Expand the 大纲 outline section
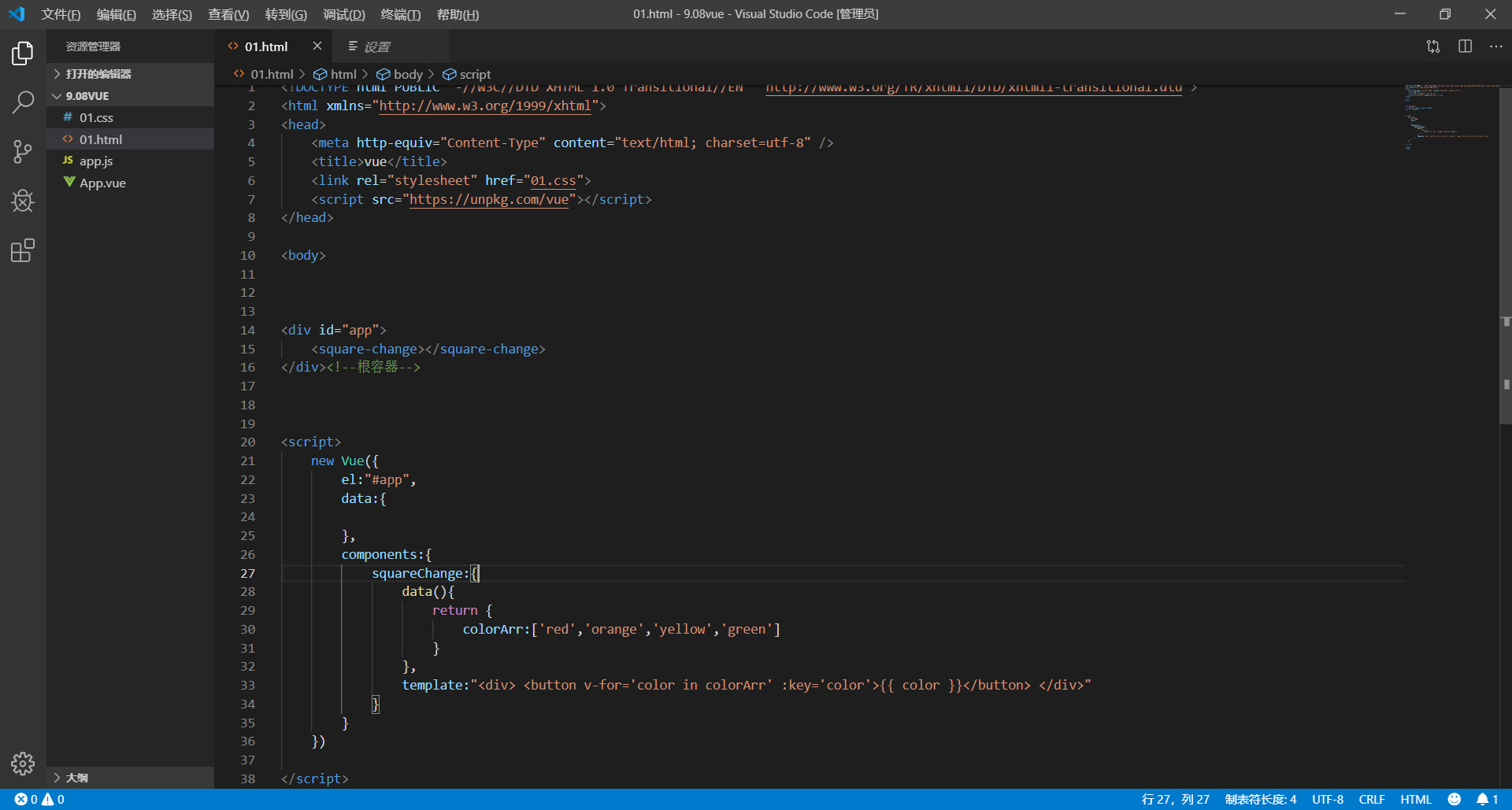1512x810 pixels. pos(76,778)
